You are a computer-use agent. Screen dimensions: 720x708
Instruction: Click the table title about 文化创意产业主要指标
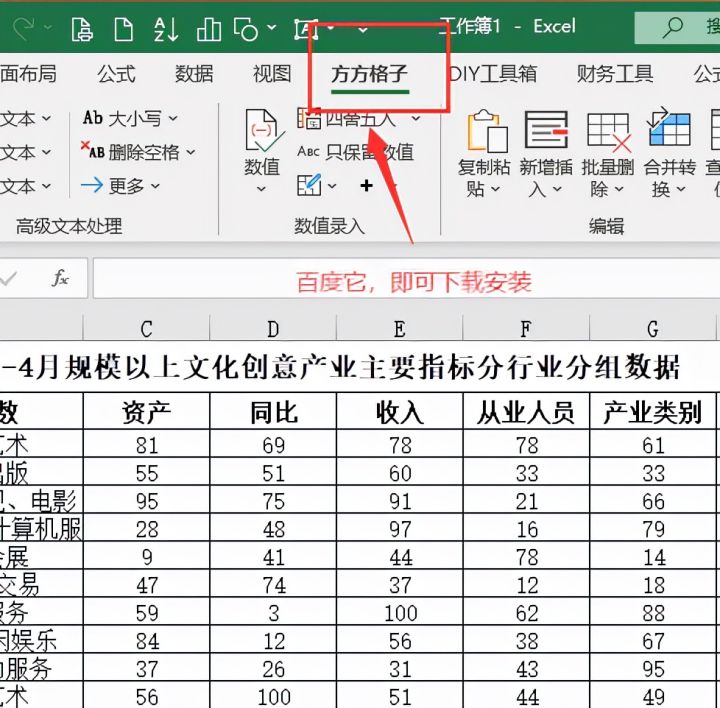pyautogui.click(x=340, y=367)
